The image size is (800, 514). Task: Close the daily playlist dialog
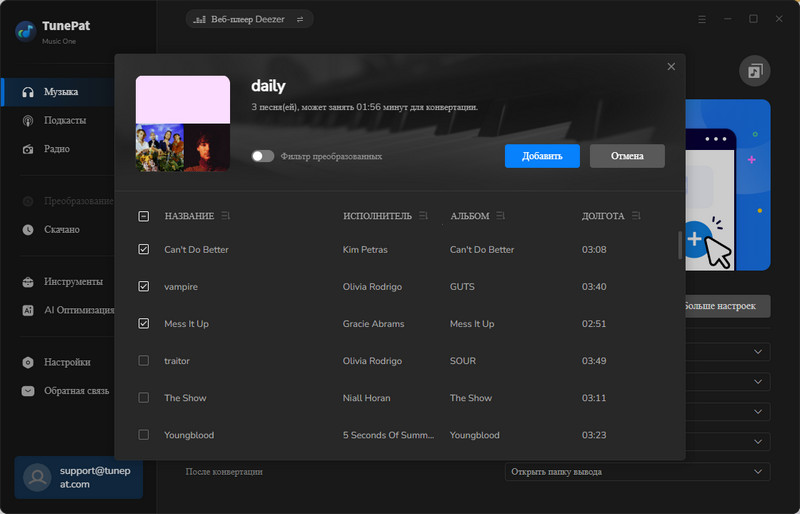click(x=671, y=66)
